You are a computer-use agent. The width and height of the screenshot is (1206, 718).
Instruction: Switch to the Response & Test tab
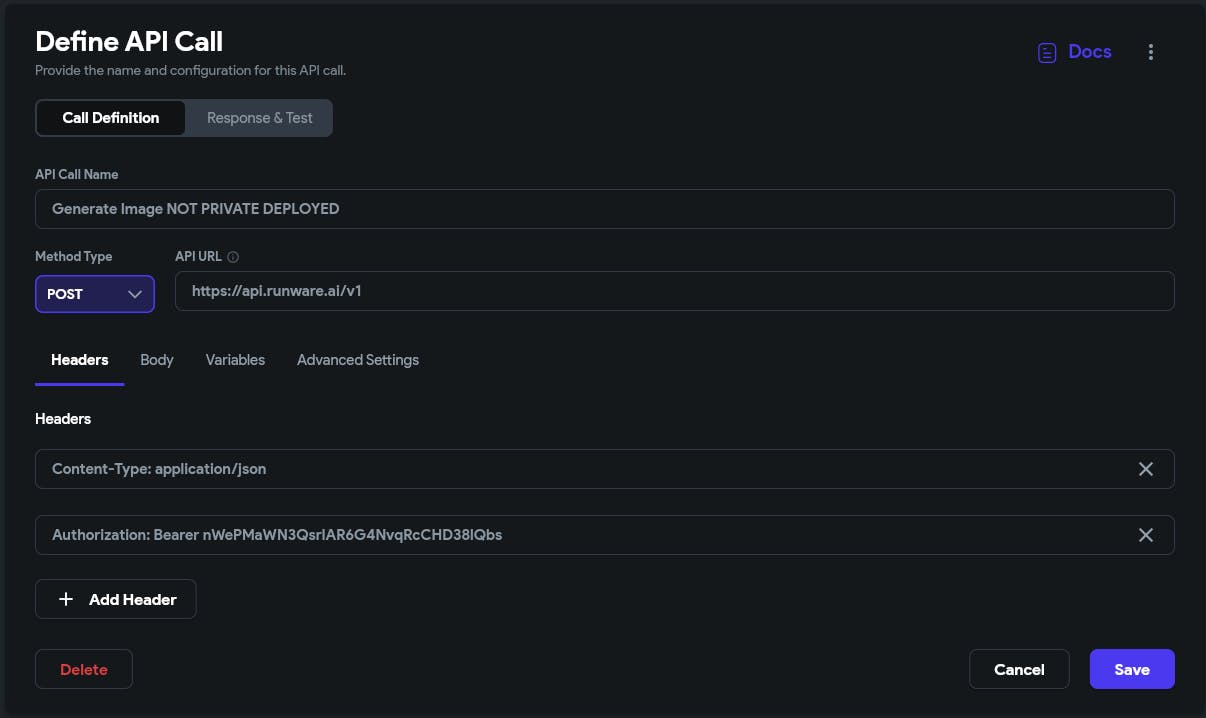coord(260,117)
